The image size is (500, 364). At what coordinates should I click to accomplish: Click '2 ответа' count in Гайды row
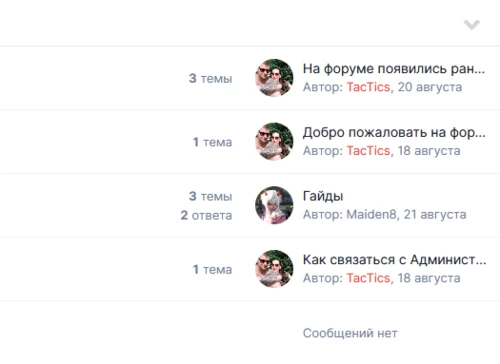click(206, 215)
